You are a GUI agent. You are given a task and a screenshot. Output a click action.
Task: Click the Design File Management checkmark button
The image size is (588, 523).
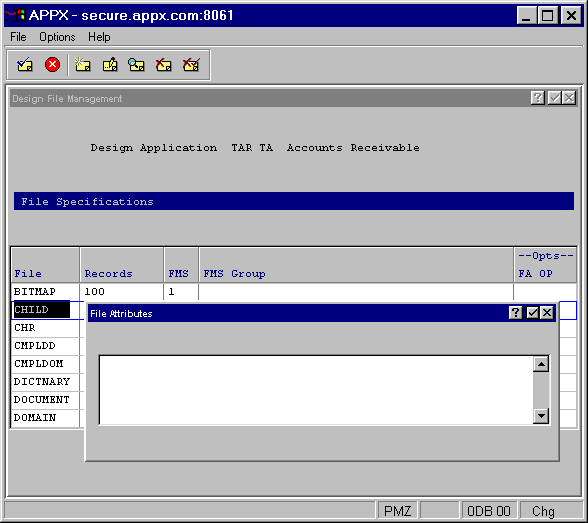tap(554, 98)
